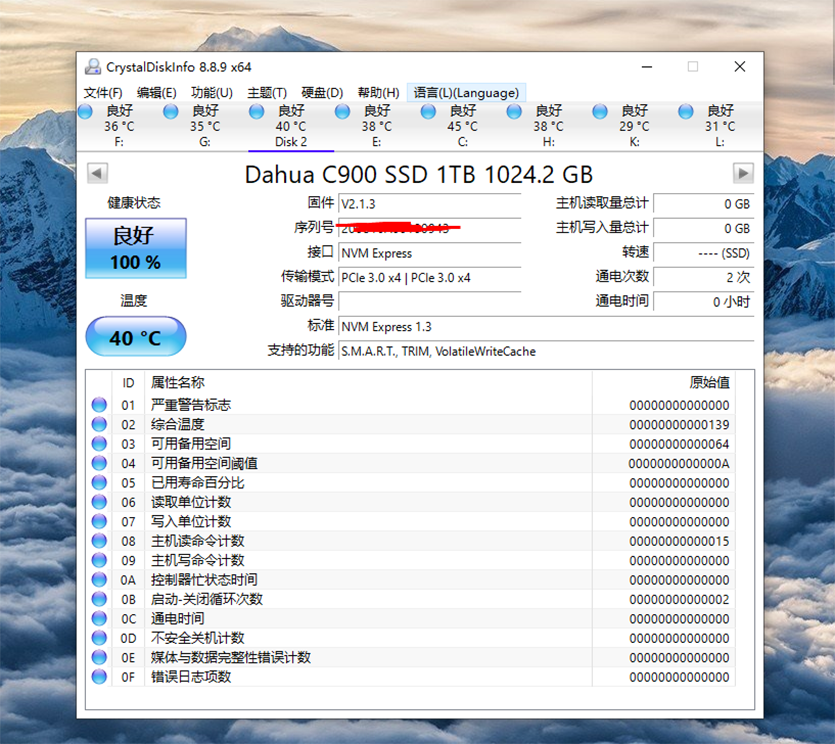
Task: Click the 40 °C temperature button
Action: click(136, 337)
